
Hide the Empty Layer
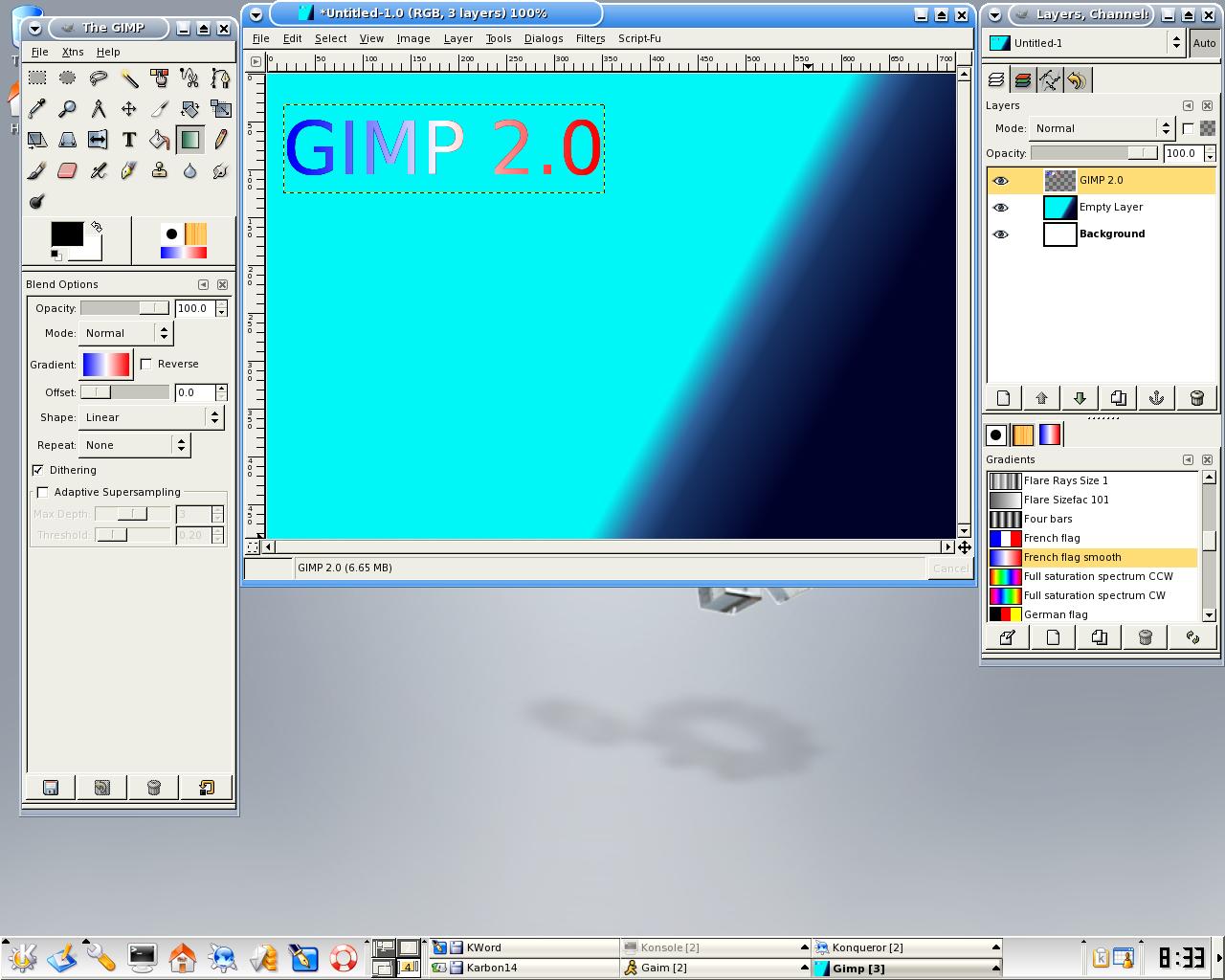point(1001,207)
